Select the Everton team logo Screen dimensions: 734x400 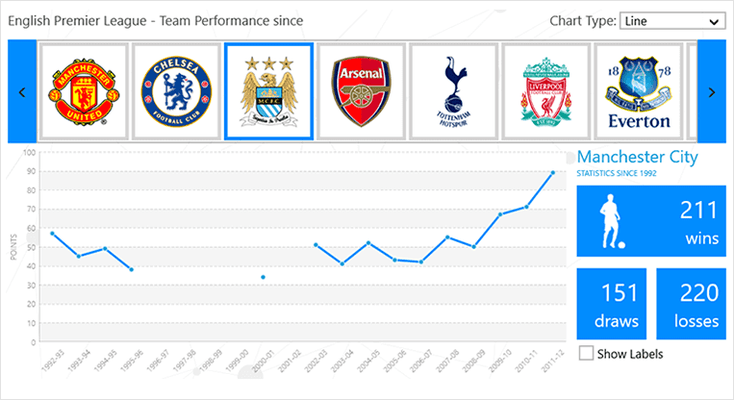pyautogui.click(x=639, y=92)
